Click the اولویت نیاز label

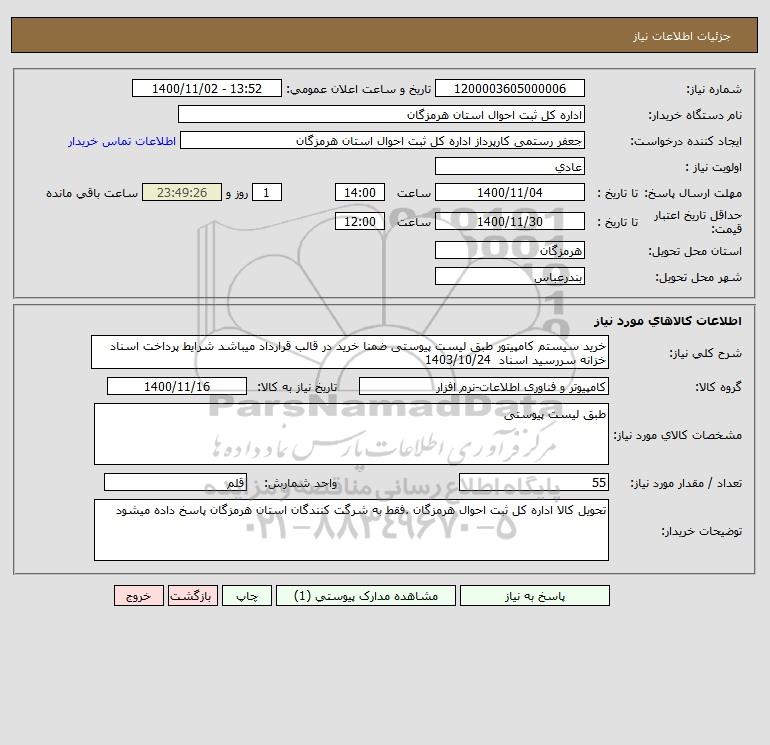714,167
